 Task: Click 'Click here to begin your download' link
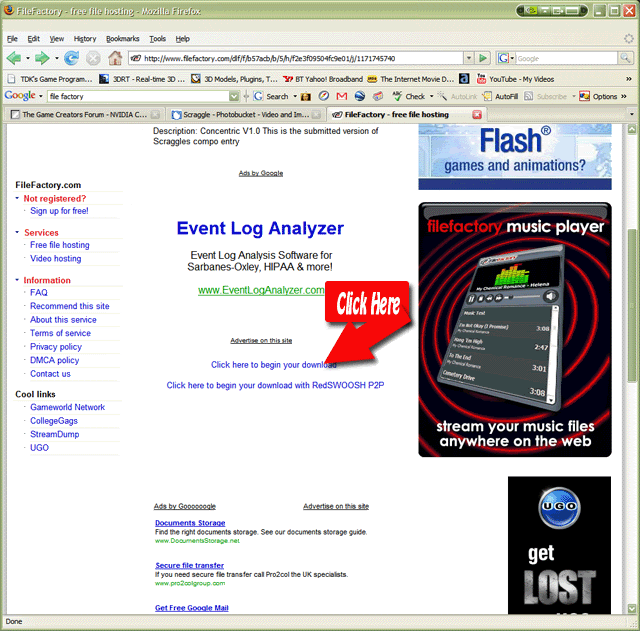273,364
